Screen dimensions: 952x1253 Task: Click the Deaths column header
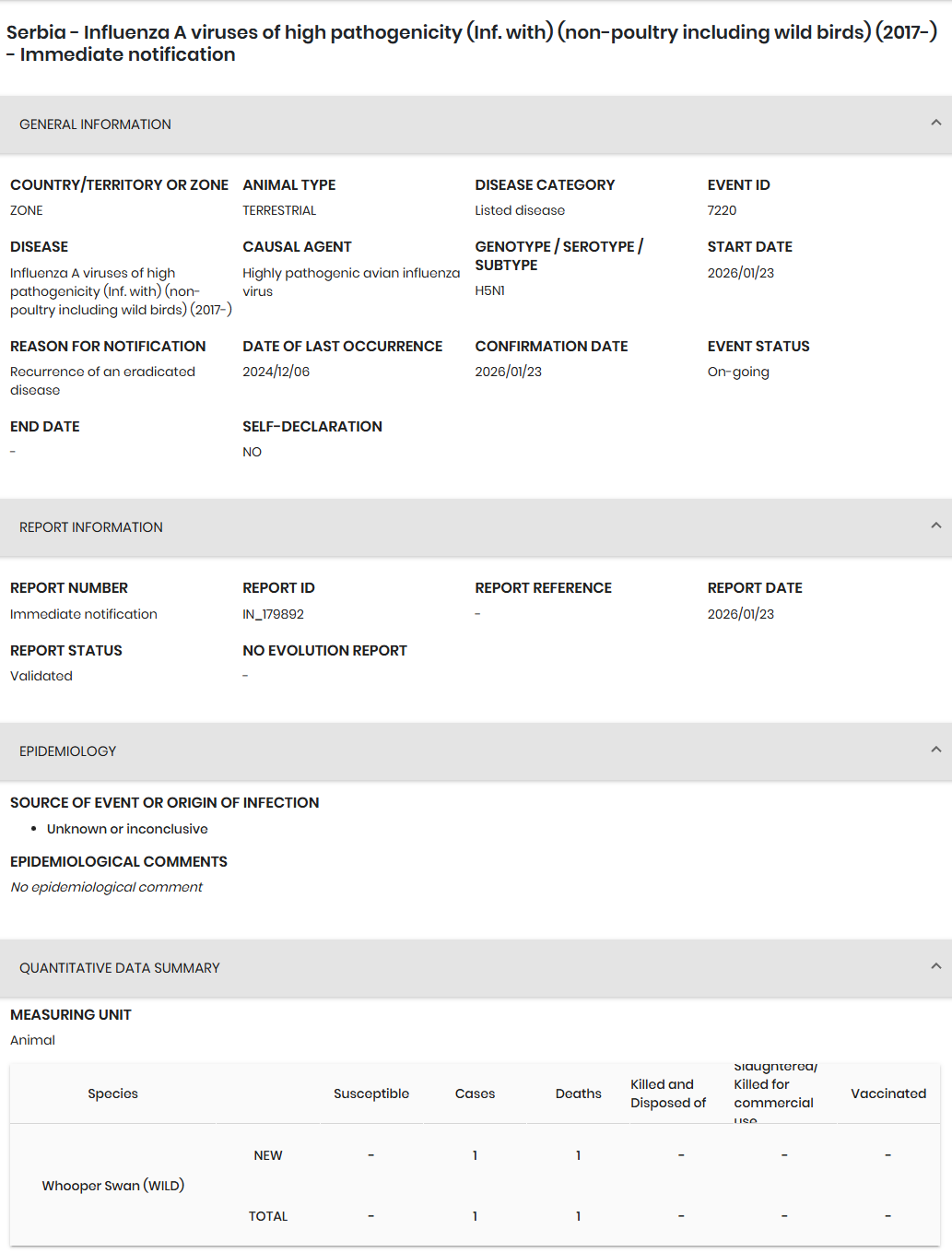[578, 1093]
